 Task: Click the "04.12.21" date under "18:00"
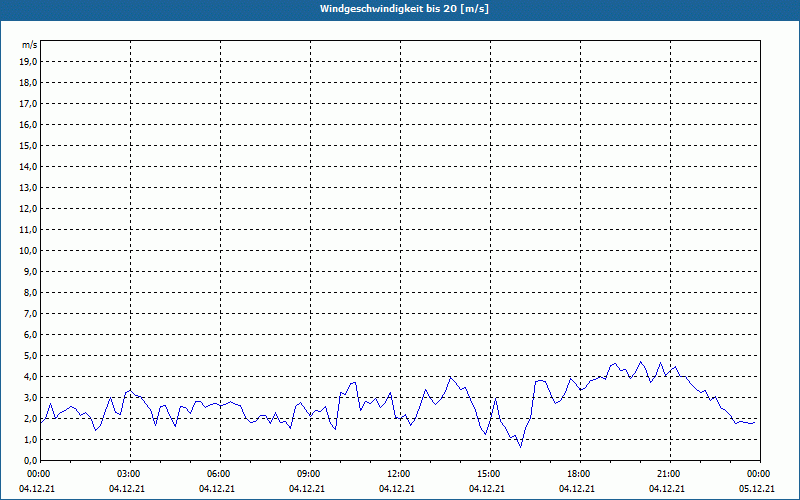(x=577, y=489)
